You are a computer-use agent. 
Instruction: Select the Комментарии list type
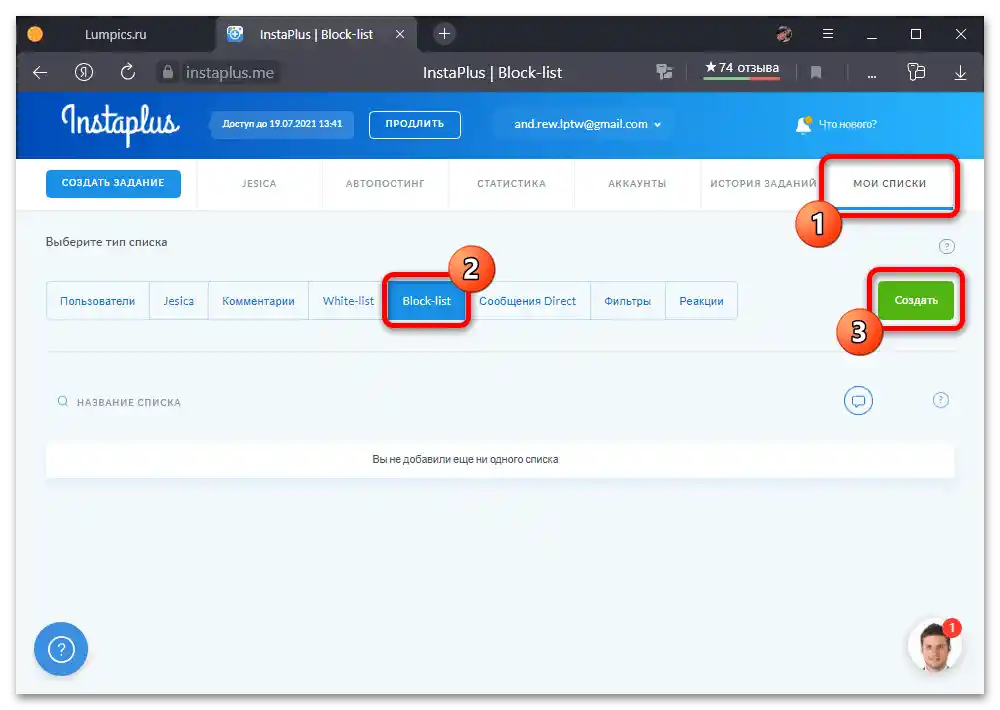pyautogui.click(x=258, y=300)
